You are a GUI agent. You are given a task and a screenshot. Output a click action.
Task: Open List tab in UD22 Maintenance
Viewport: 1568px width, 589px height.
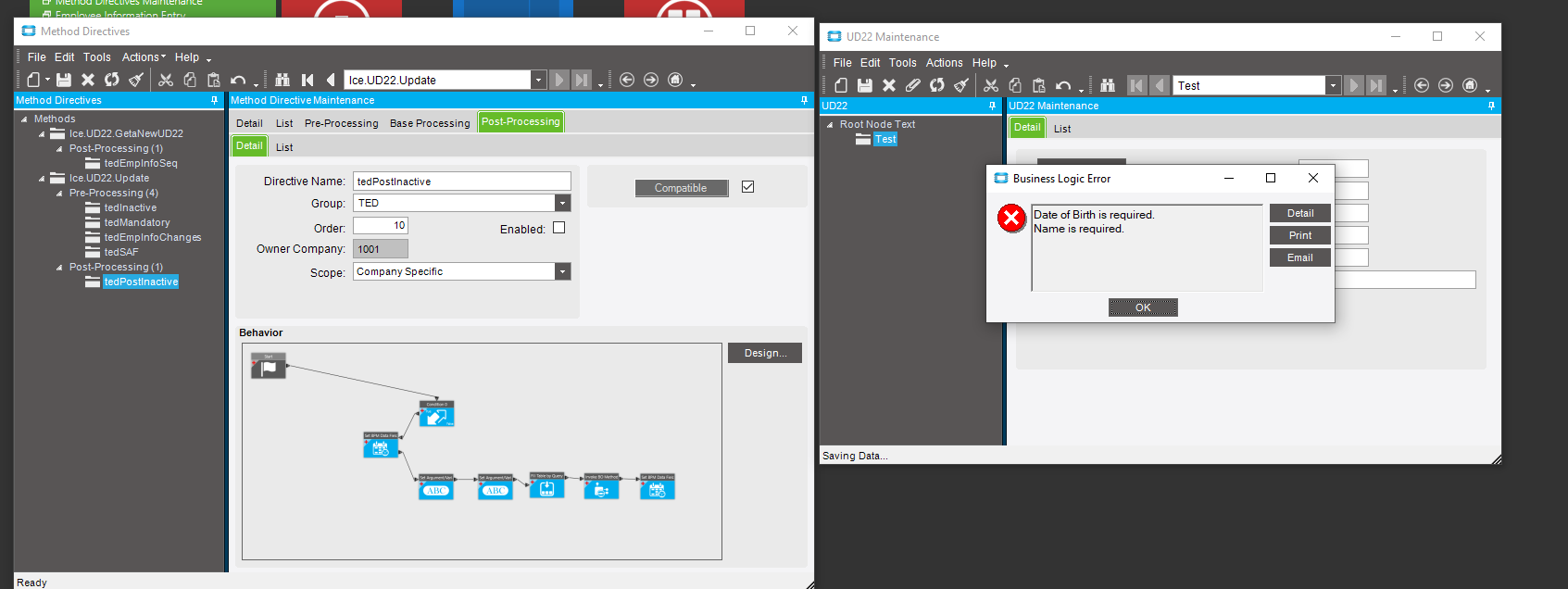[1062, 129]
